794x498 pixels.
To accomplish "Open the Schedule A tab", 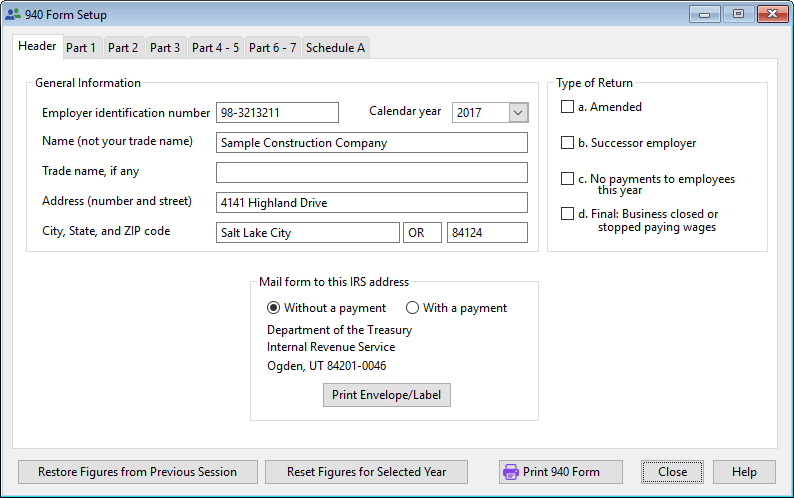I will (x=335, y=48).
